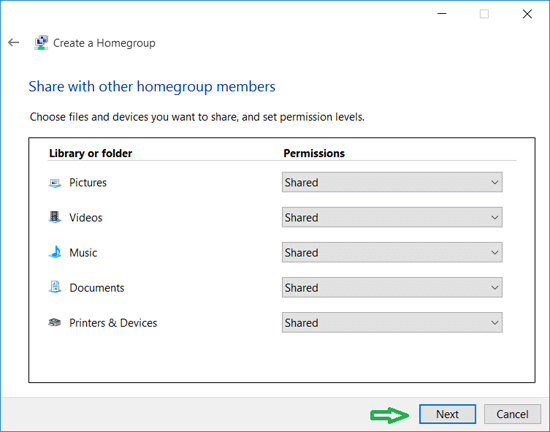Click the Cancel button
This screenshot has height=432, width=550.
point(512,414)
